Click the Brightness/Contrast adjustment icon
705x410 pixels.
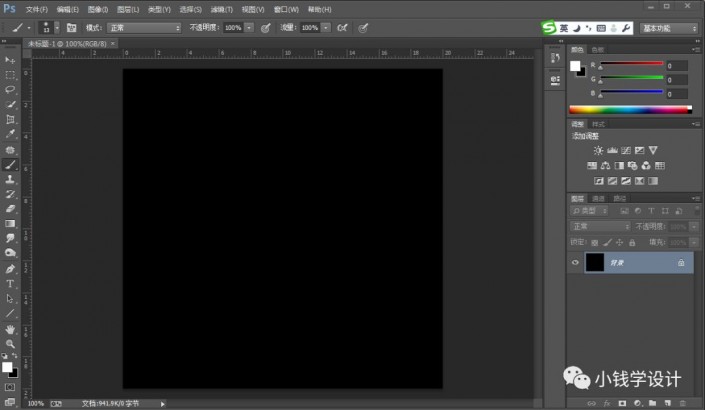click(598, 150)
